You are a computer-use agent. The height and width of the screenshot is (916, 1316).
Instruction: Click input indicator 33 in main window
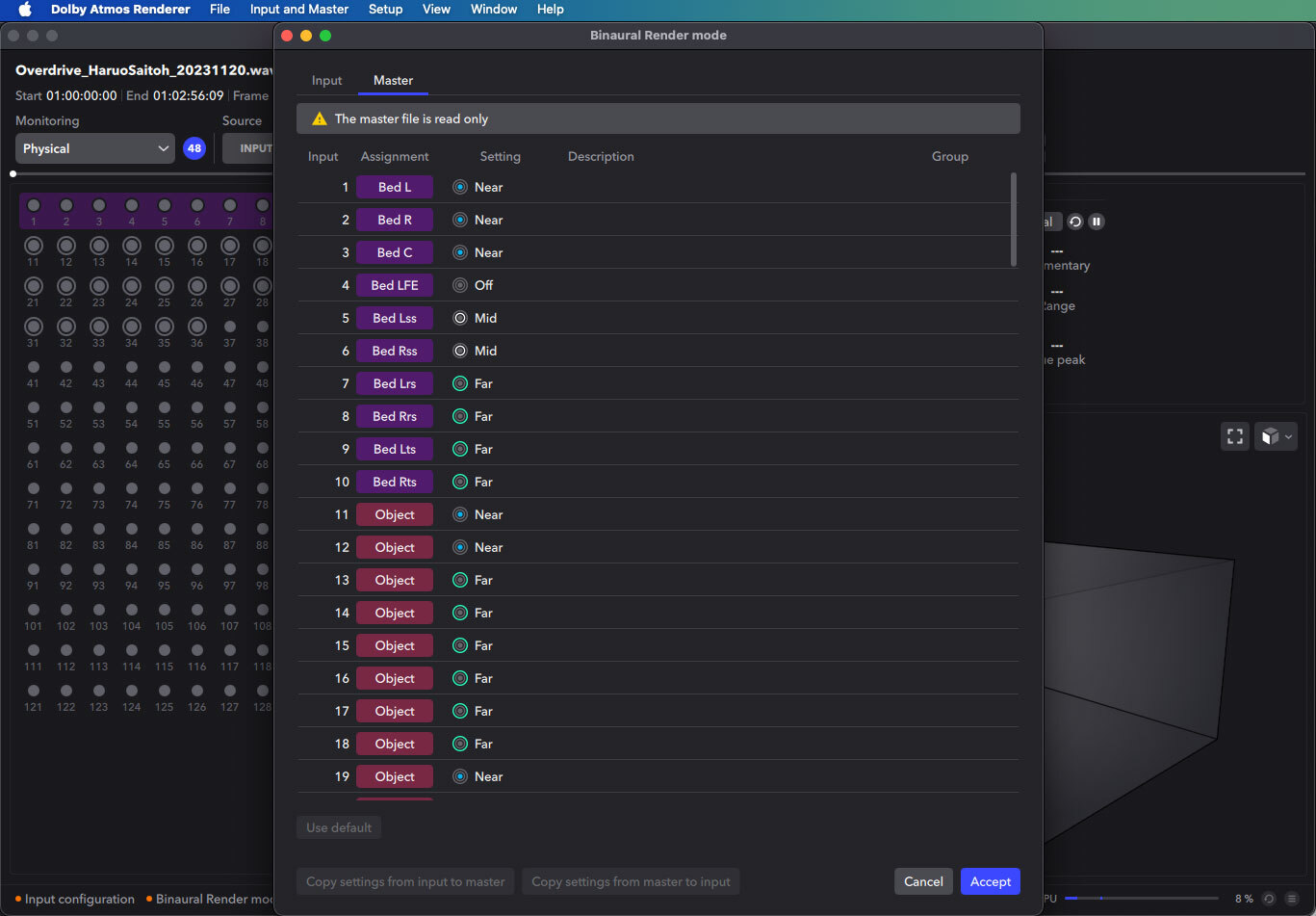coord(99,327)
